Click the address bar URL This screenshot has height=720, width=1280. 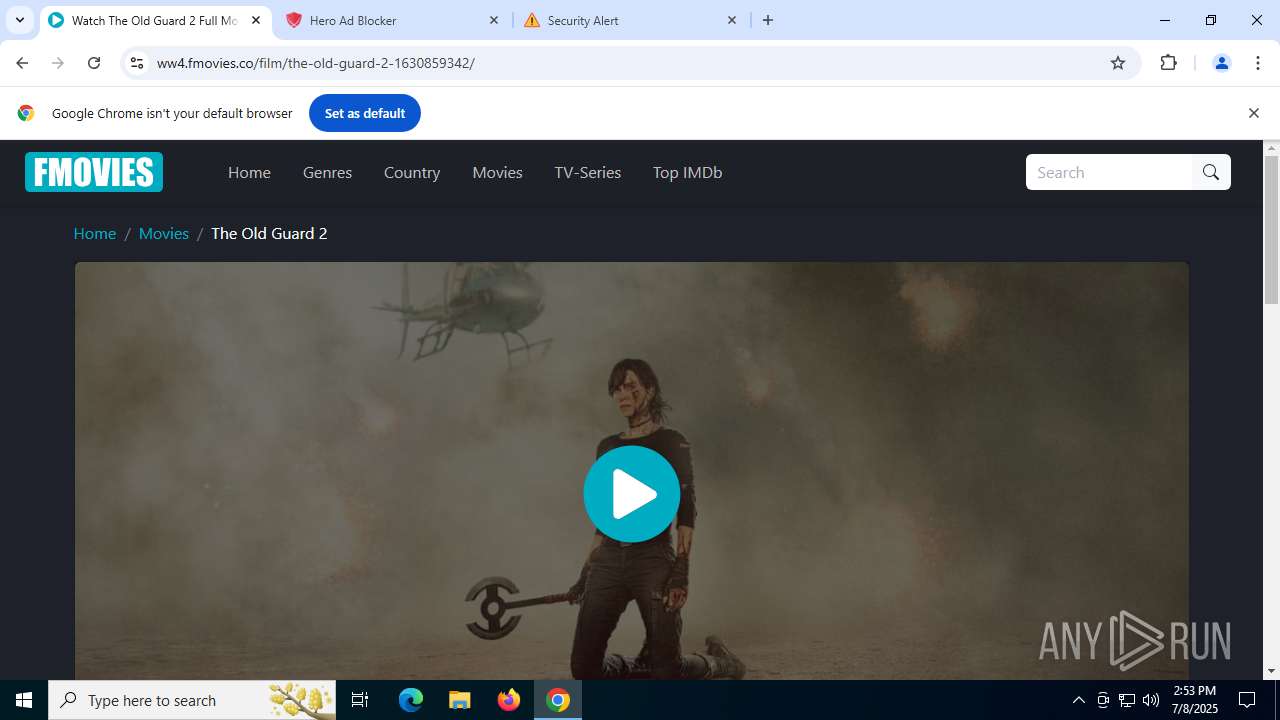[x=316, y=63]
